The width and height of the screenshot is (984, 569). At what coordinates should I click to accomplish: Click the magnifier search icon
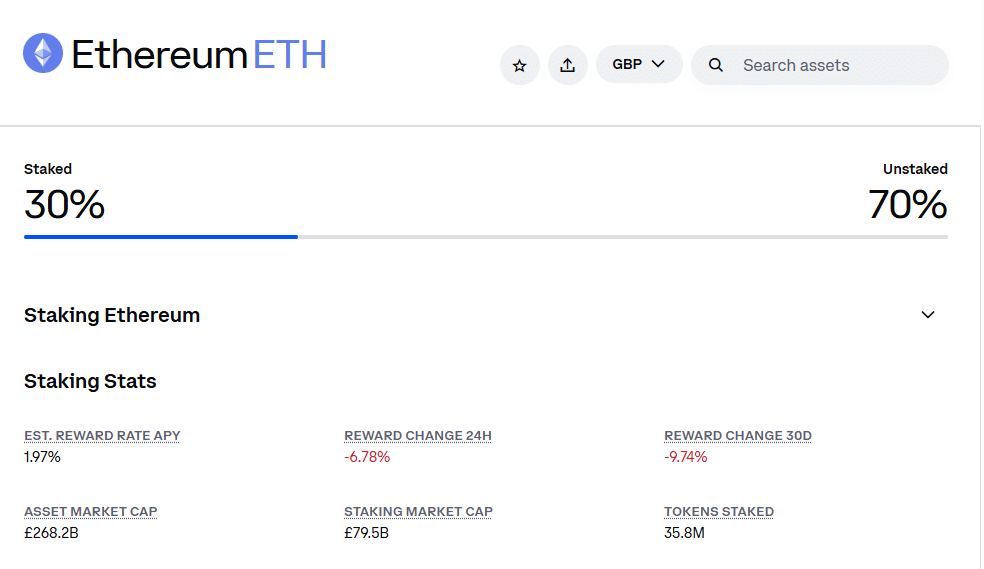[715, 65]
